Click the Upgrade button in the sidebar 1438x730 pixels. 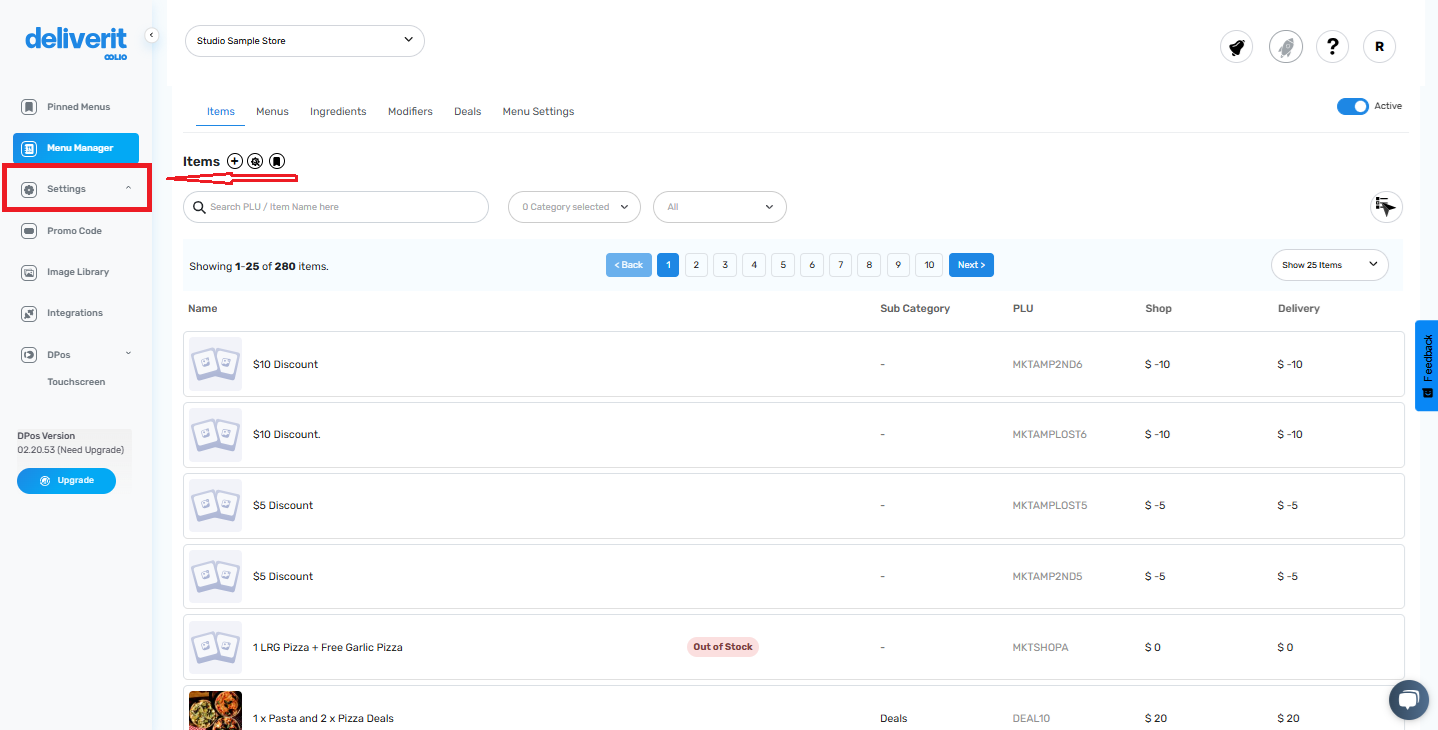point(66,480)
